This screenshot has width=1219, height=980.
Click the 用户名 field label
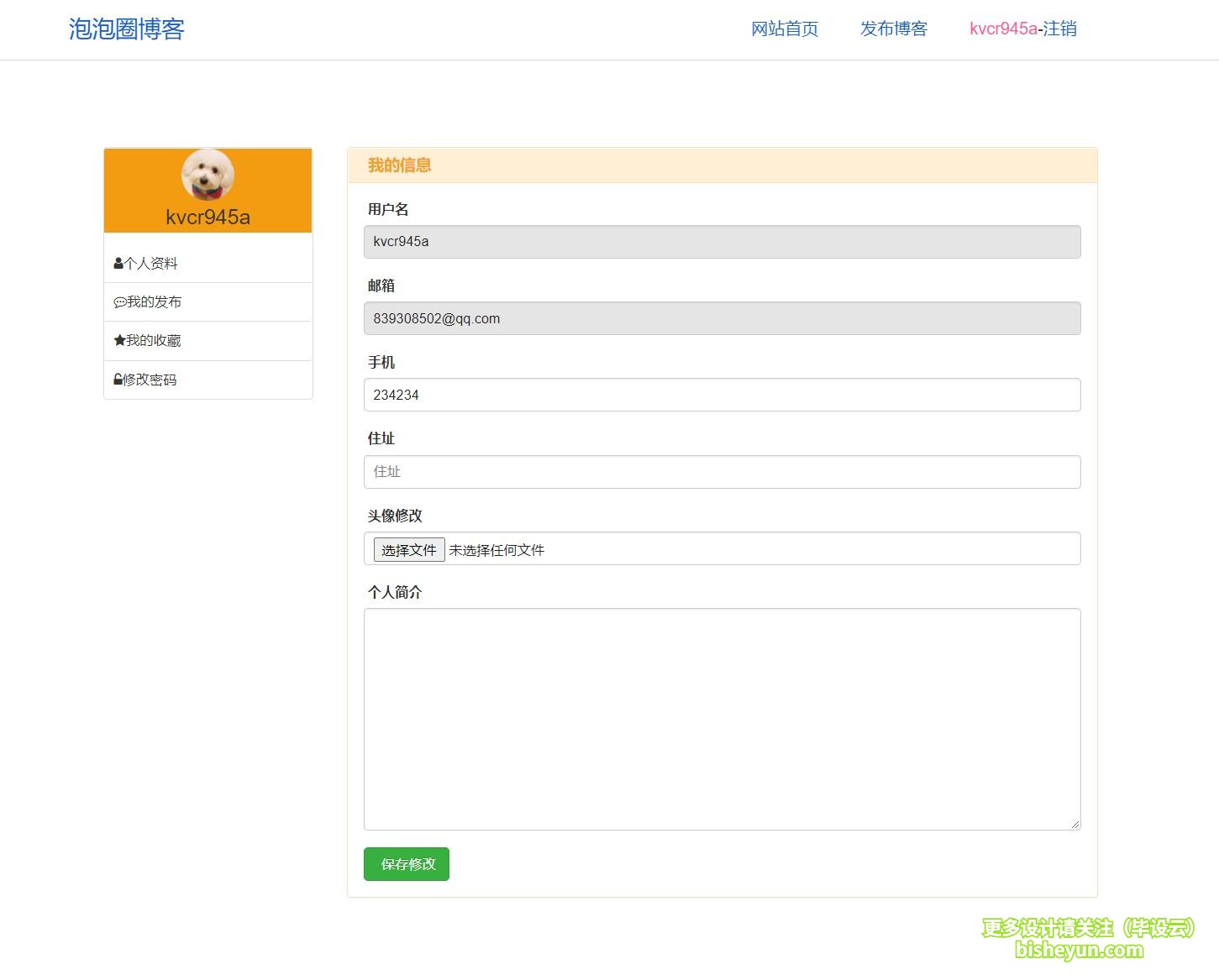point(388,209)
